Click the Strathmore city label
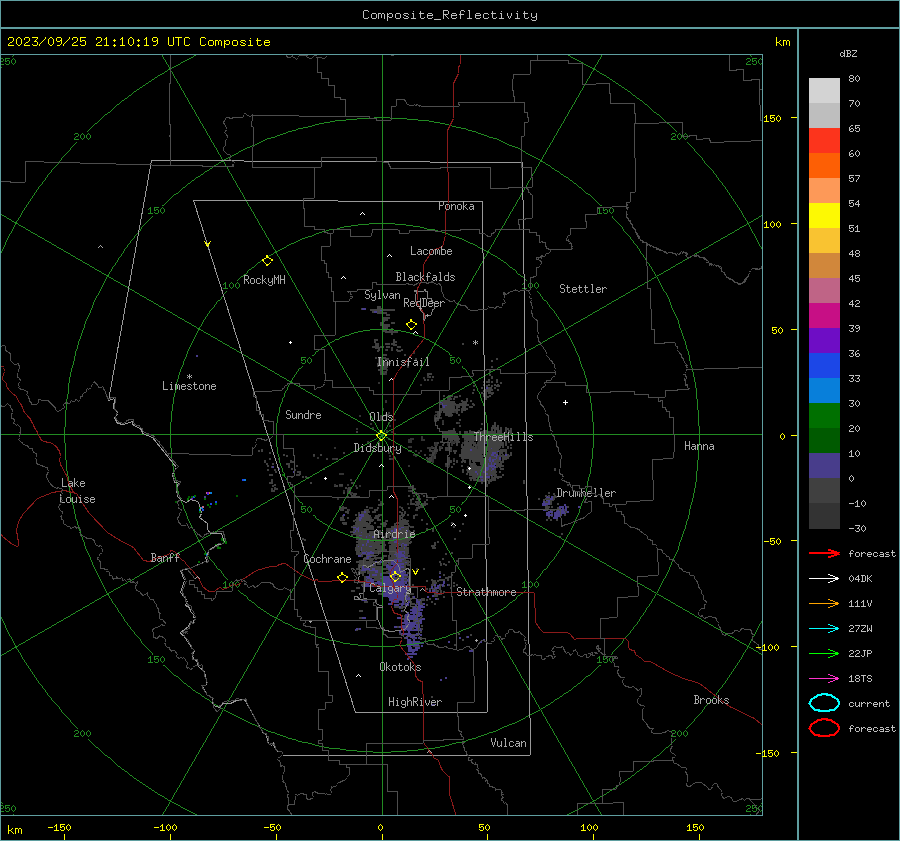Image resolution: width=900 pixels, height=841 pixels. [x=486, y=592]
